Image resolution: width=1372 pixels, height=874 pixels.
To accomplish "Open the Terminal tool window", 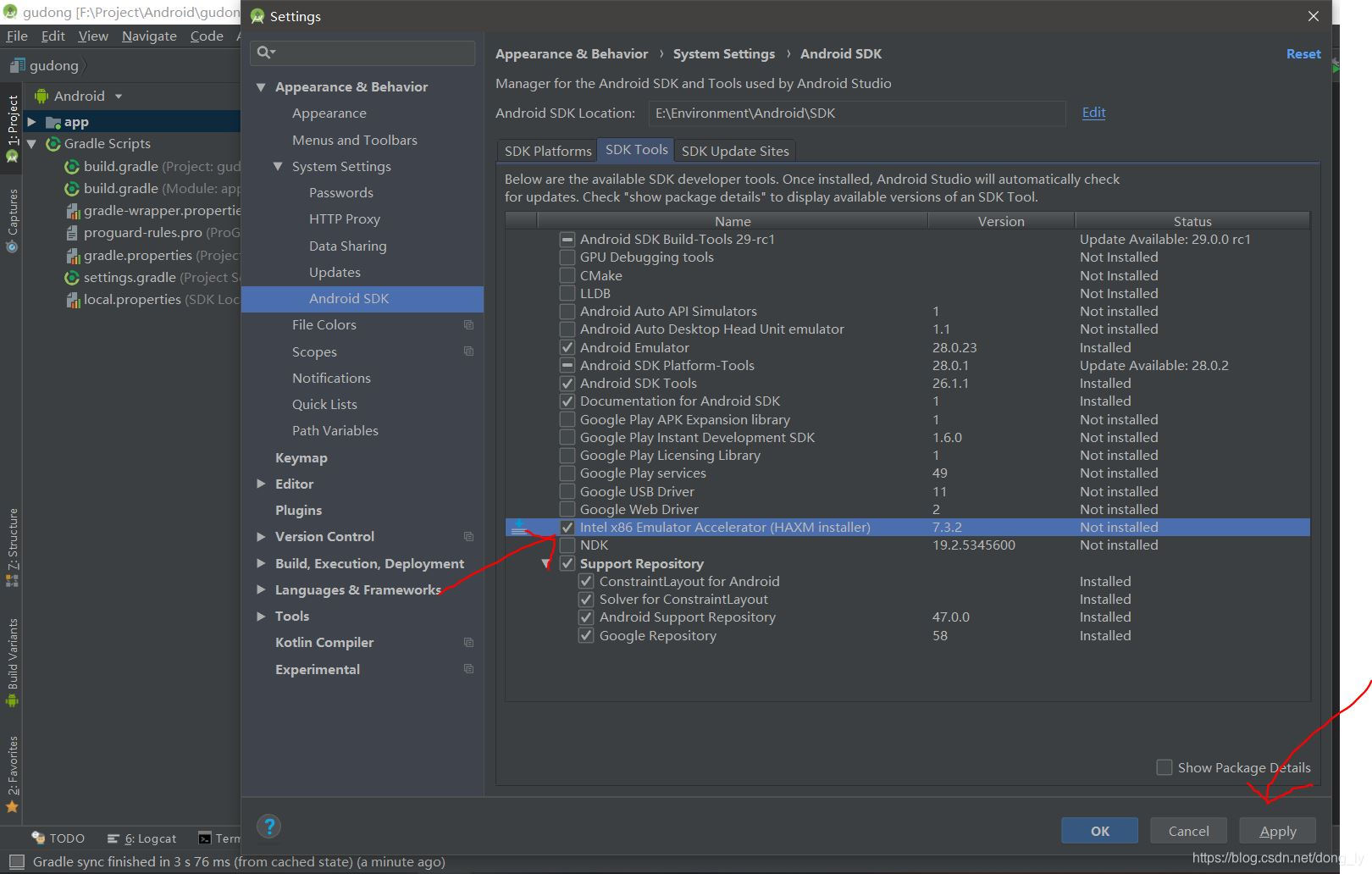I will (219, 838).
